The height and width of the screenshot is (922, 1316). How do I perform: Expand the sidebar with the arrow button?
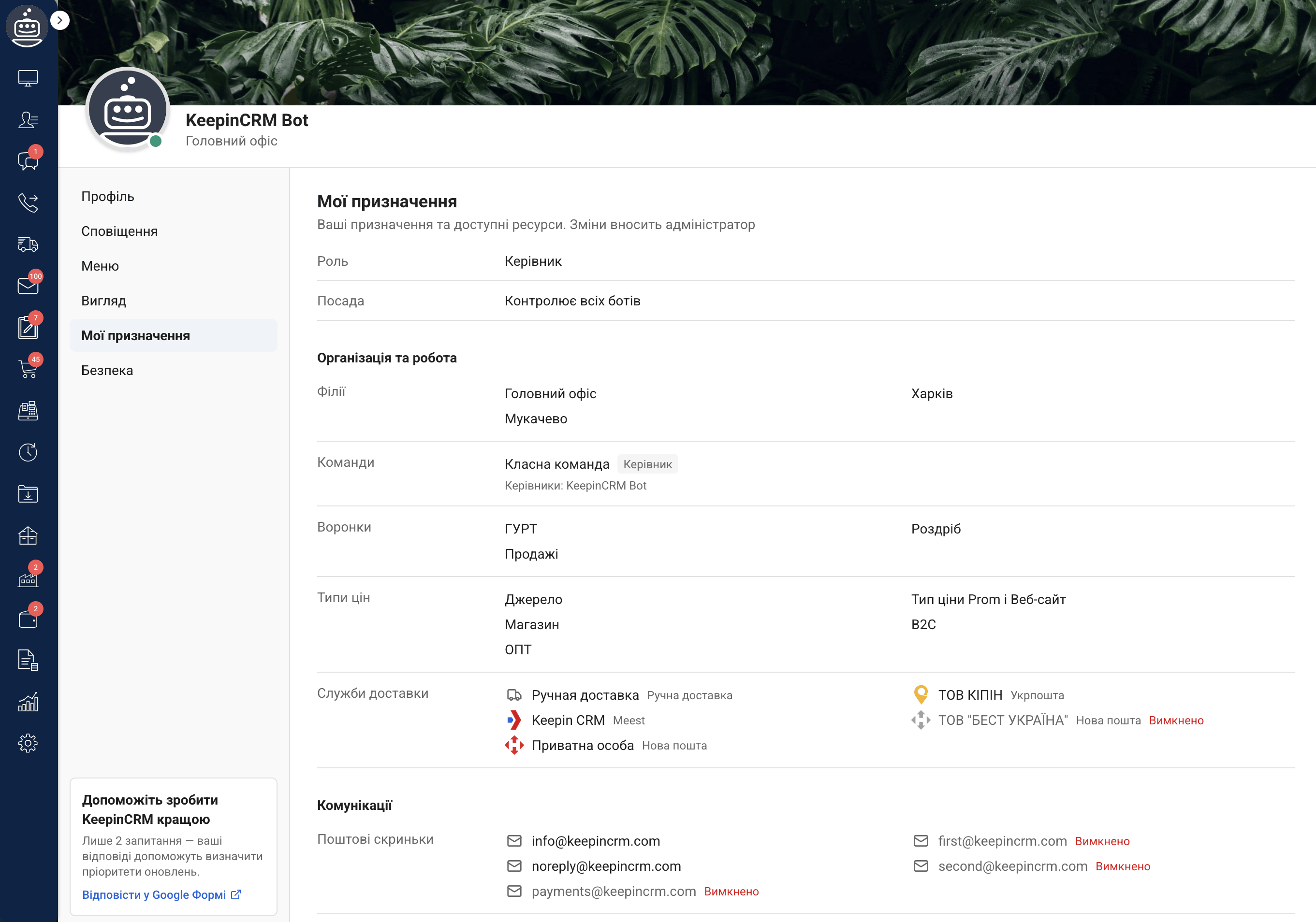point(59,20)
